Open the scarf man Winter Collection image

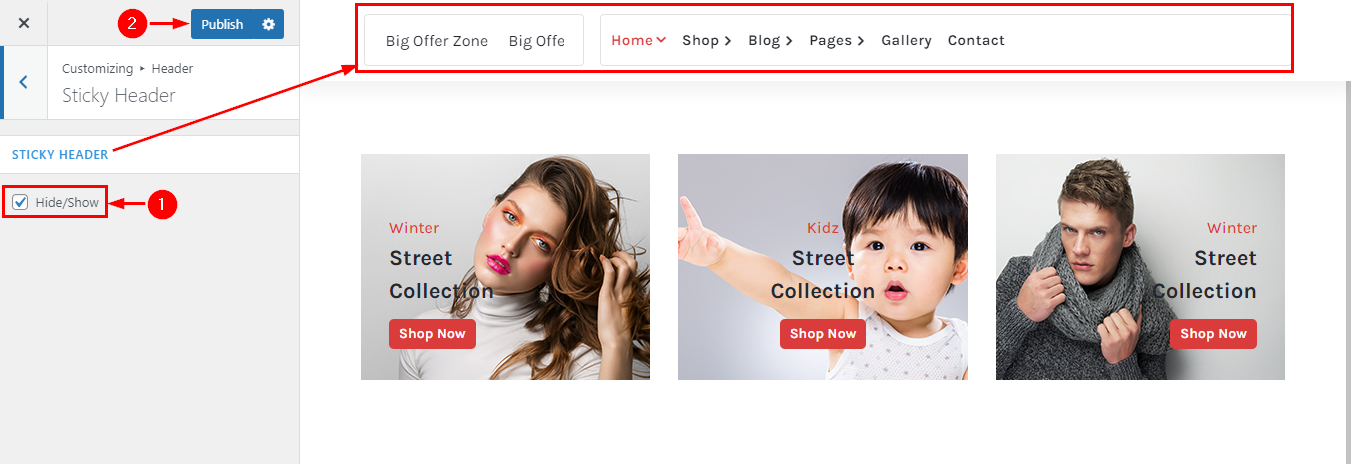(1140, 267)
